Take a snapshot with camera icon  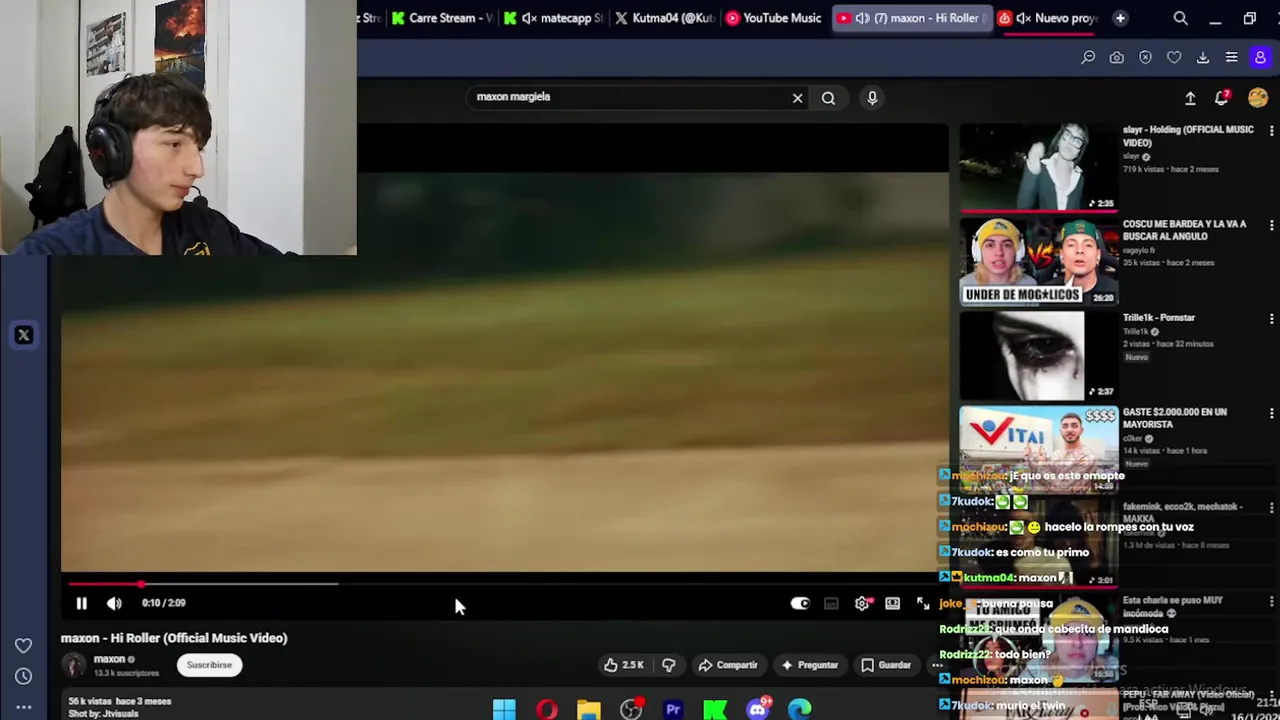[x=1116, y=58]
